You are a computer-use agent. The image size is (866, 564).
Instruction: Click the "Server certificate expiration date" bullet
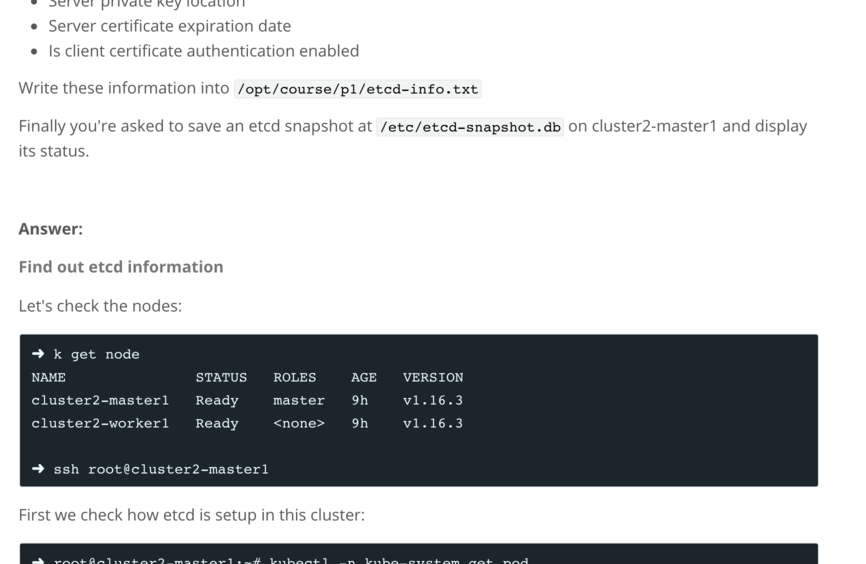pyautogui.click(x=169, y=26)
